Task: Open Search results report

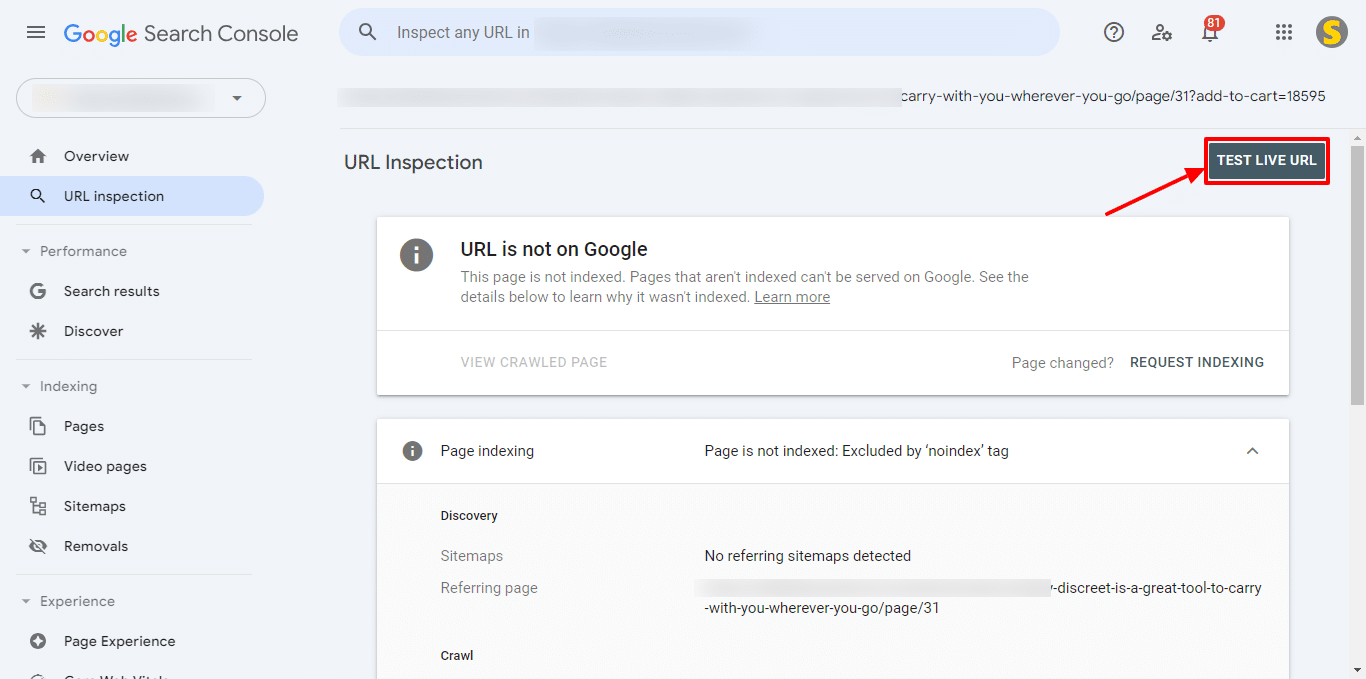Action: click(x=132, y=291)
